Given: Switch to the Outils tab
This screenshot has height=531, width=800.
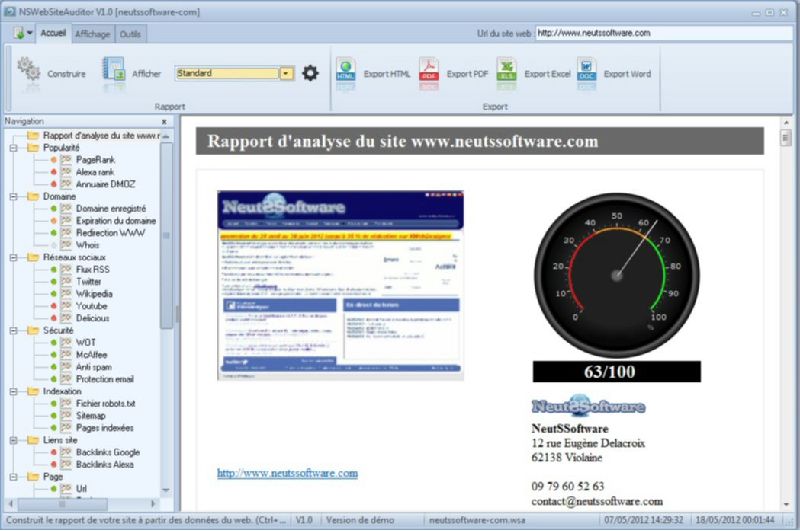Looking at the screenshot, I should [130, 34].
